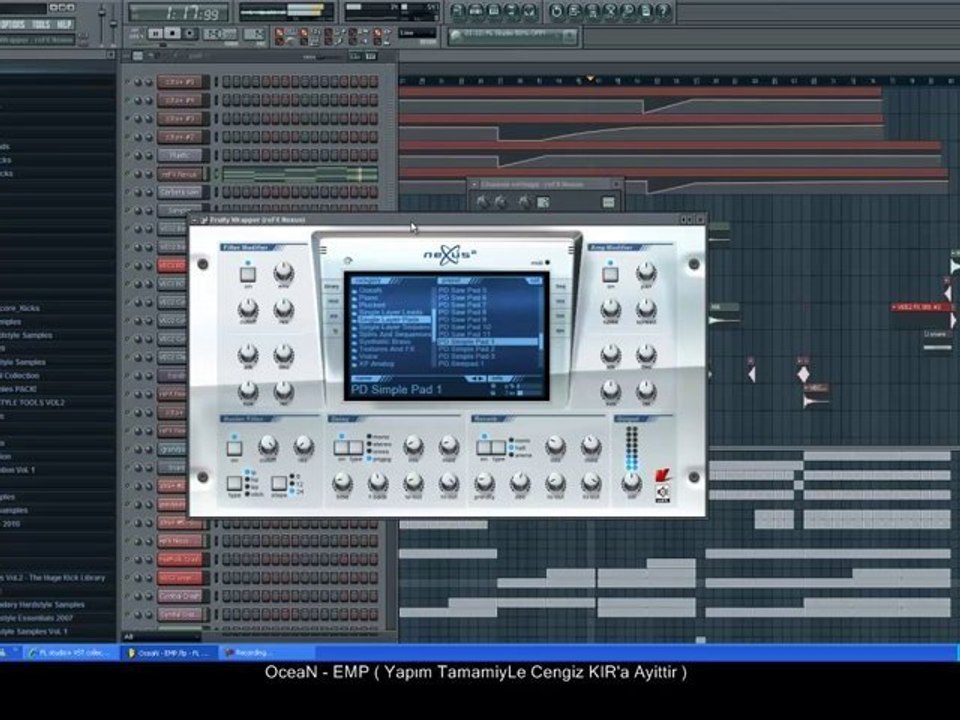This screenshot has height=720, width=960.
Task: Click the Delay type button
Action: [356, 448]
